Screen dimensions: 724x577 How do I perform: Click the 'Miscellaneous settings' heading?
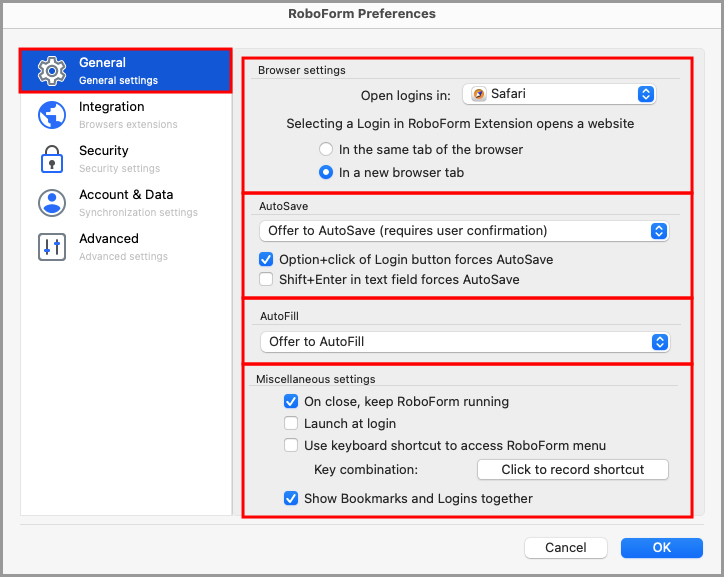pyautogui.click(x=316, y=379)
